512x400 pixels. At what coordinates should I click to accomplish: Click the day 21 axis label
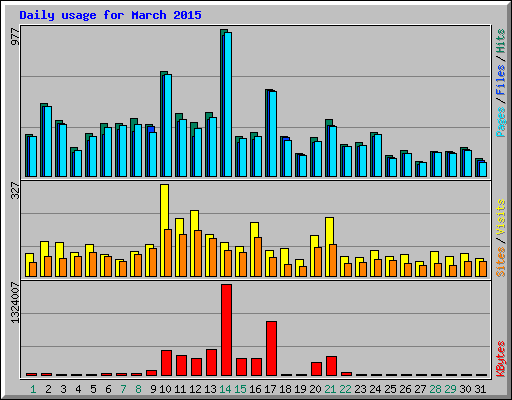(x=330, y=389)
